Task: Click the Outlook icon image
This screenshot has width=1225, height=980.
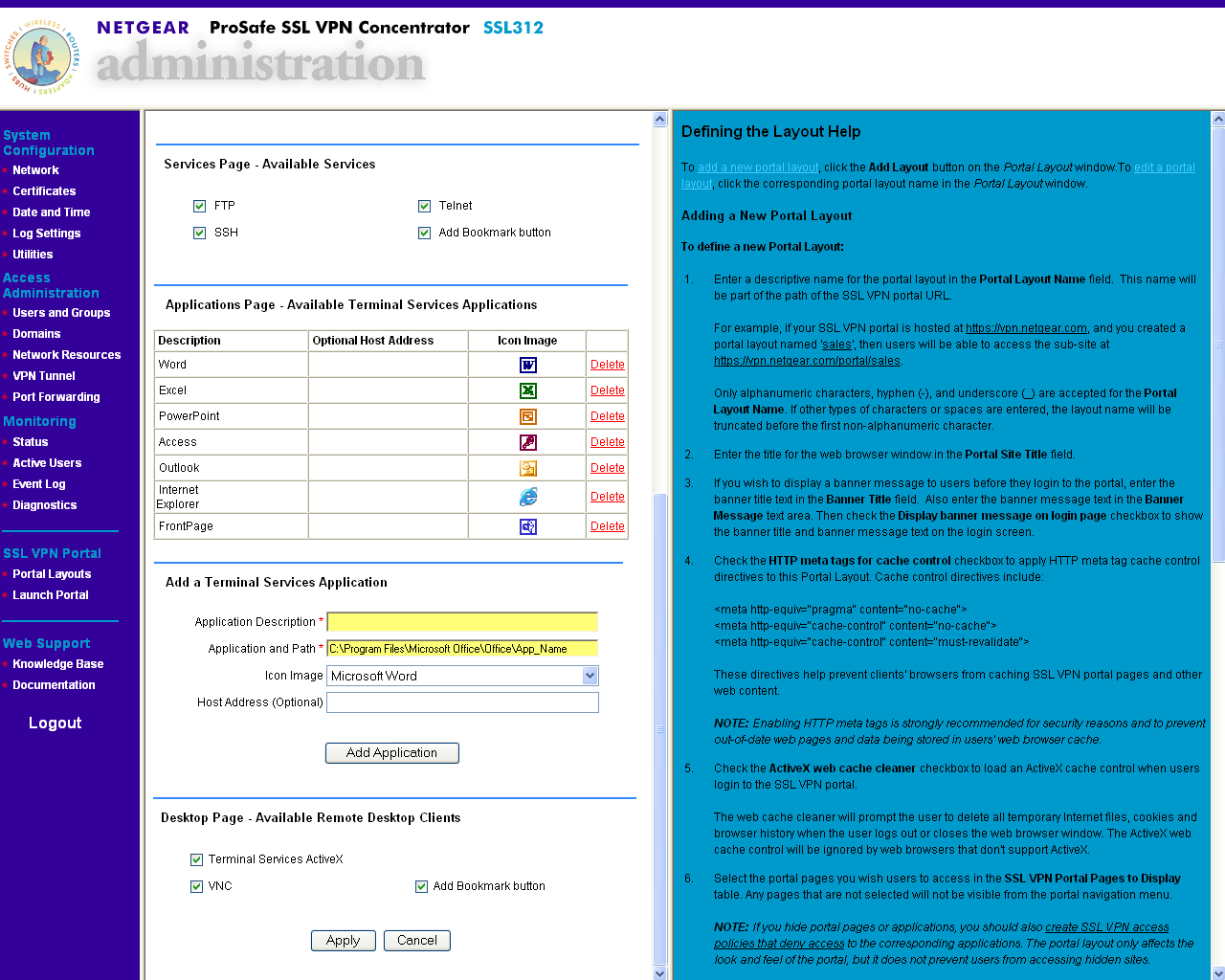Action: click(528, 468)
